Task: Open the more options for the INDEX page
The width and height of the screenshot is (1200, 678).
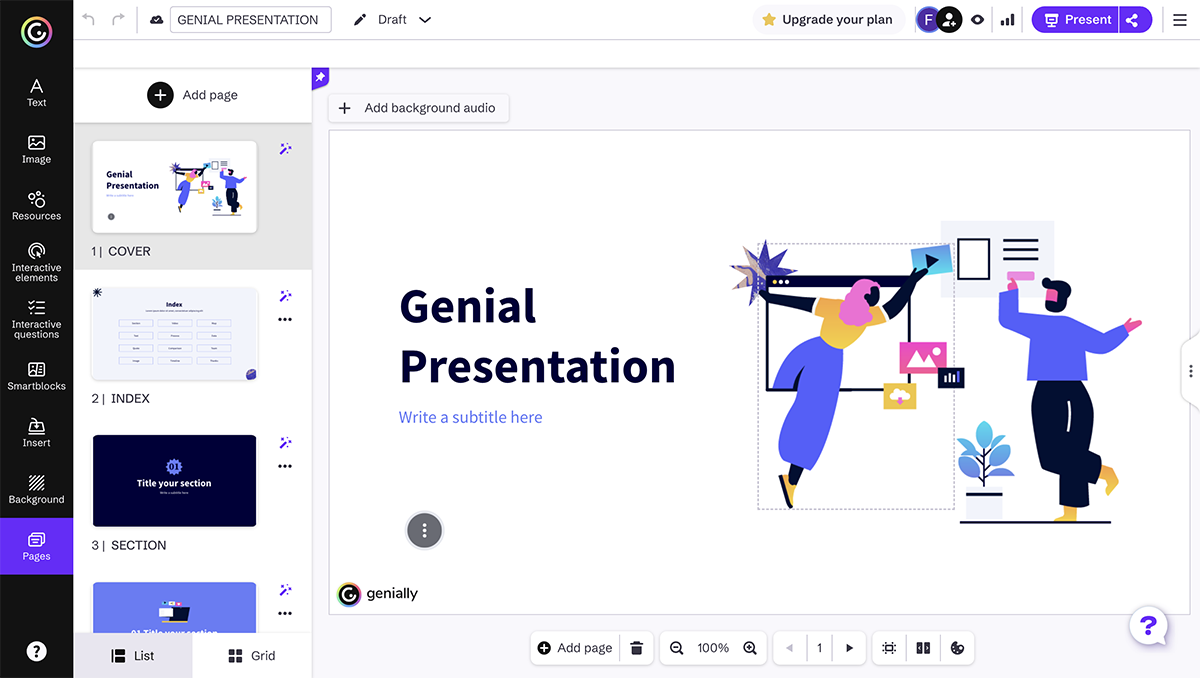Action: point(285,320)
